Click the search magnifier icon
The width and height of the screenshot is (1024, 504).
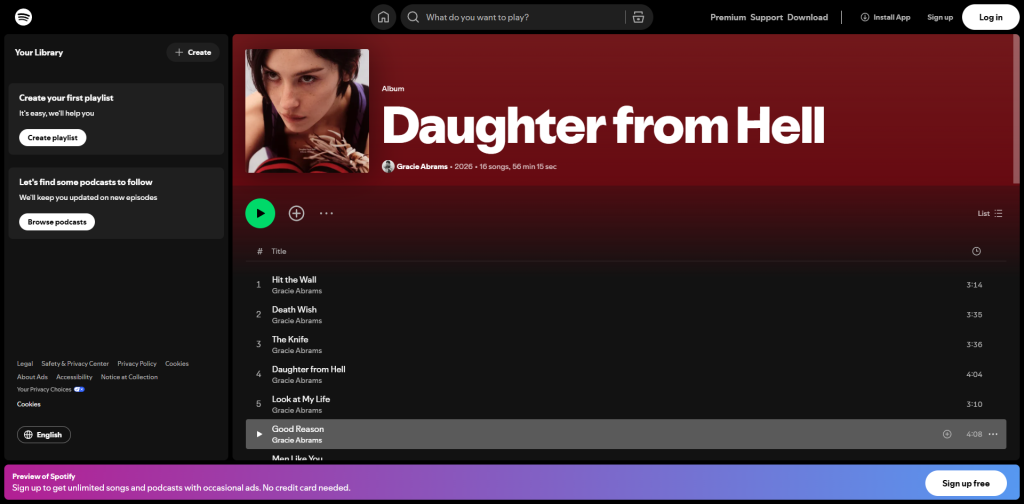(413, 18)
